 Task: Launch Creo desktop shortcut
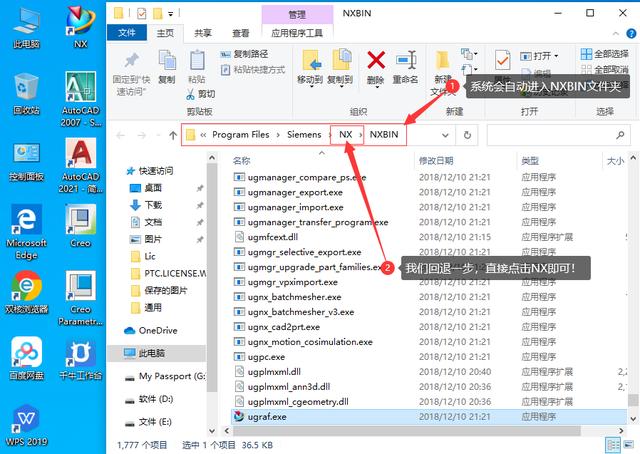[x=80, y=226]
